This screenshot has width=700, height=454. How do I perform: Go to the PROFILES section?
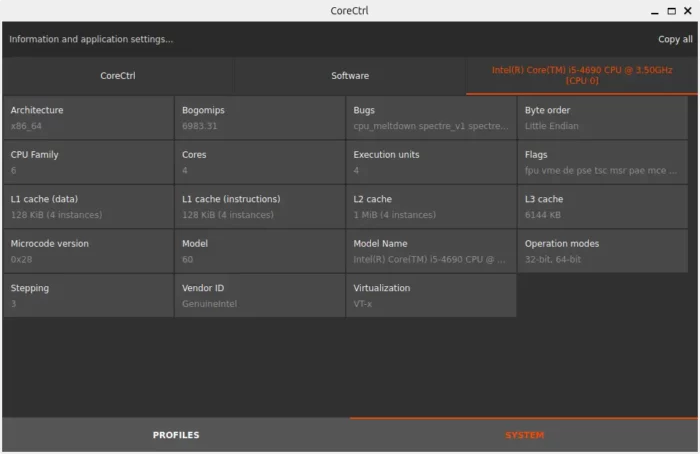click(176, 435)
